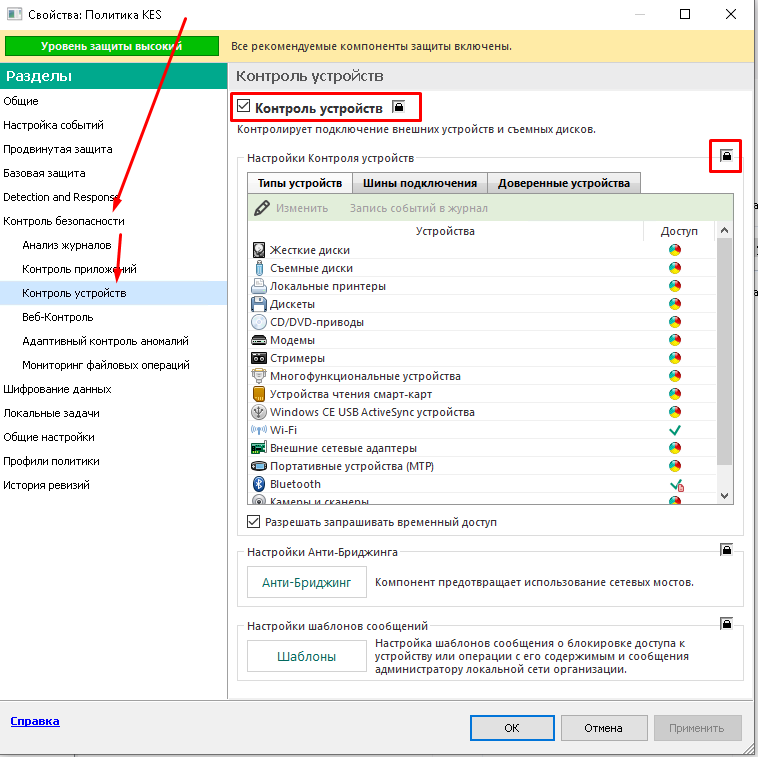Image resolution: width=758 pixels, height=757 pixels.
Task: Click Запись событий в журнал toolbar item
Action: pos(419,208)
